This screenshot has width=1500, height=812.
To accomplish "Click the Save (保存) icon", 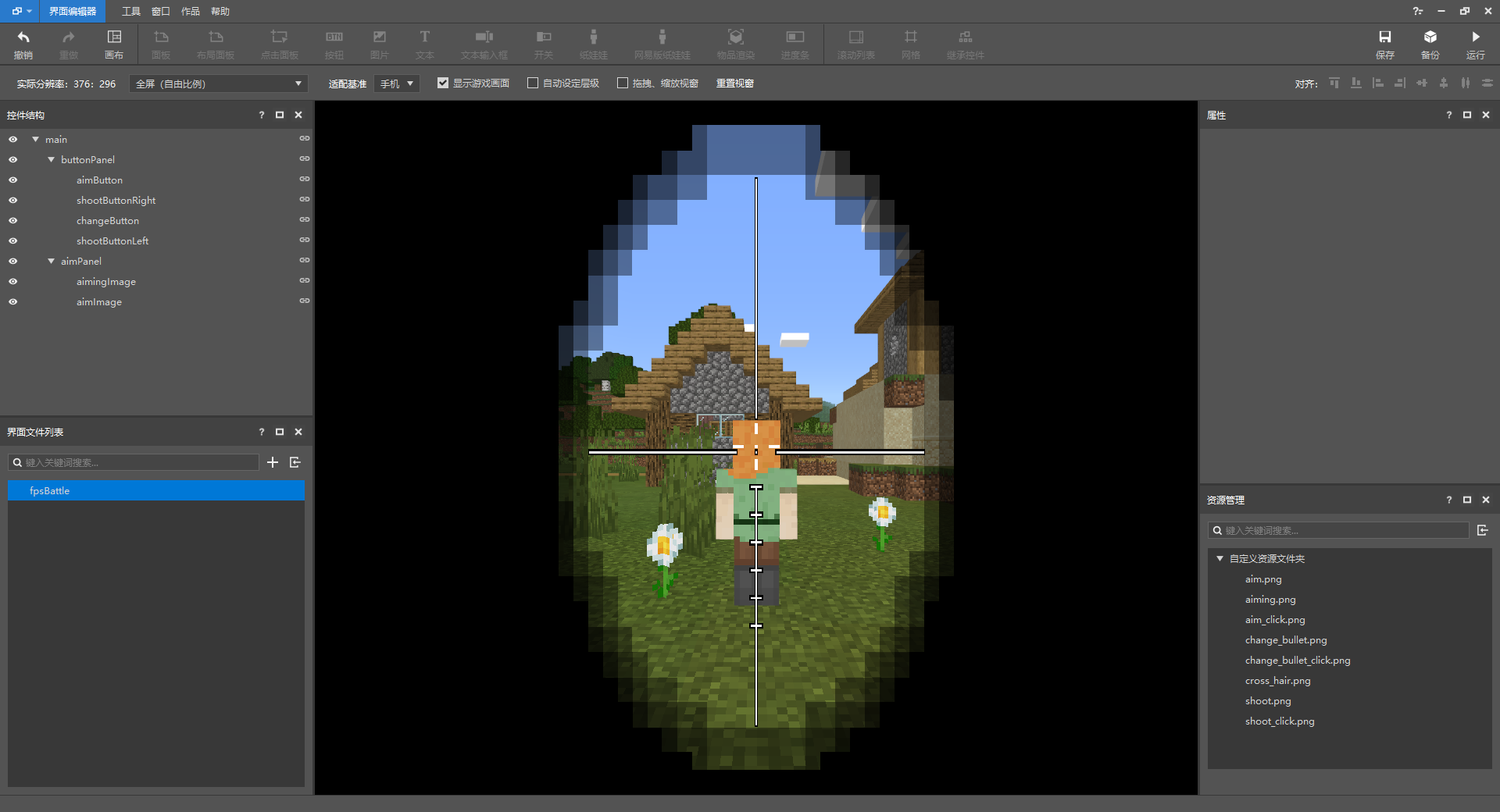I will pos(1384,44).
